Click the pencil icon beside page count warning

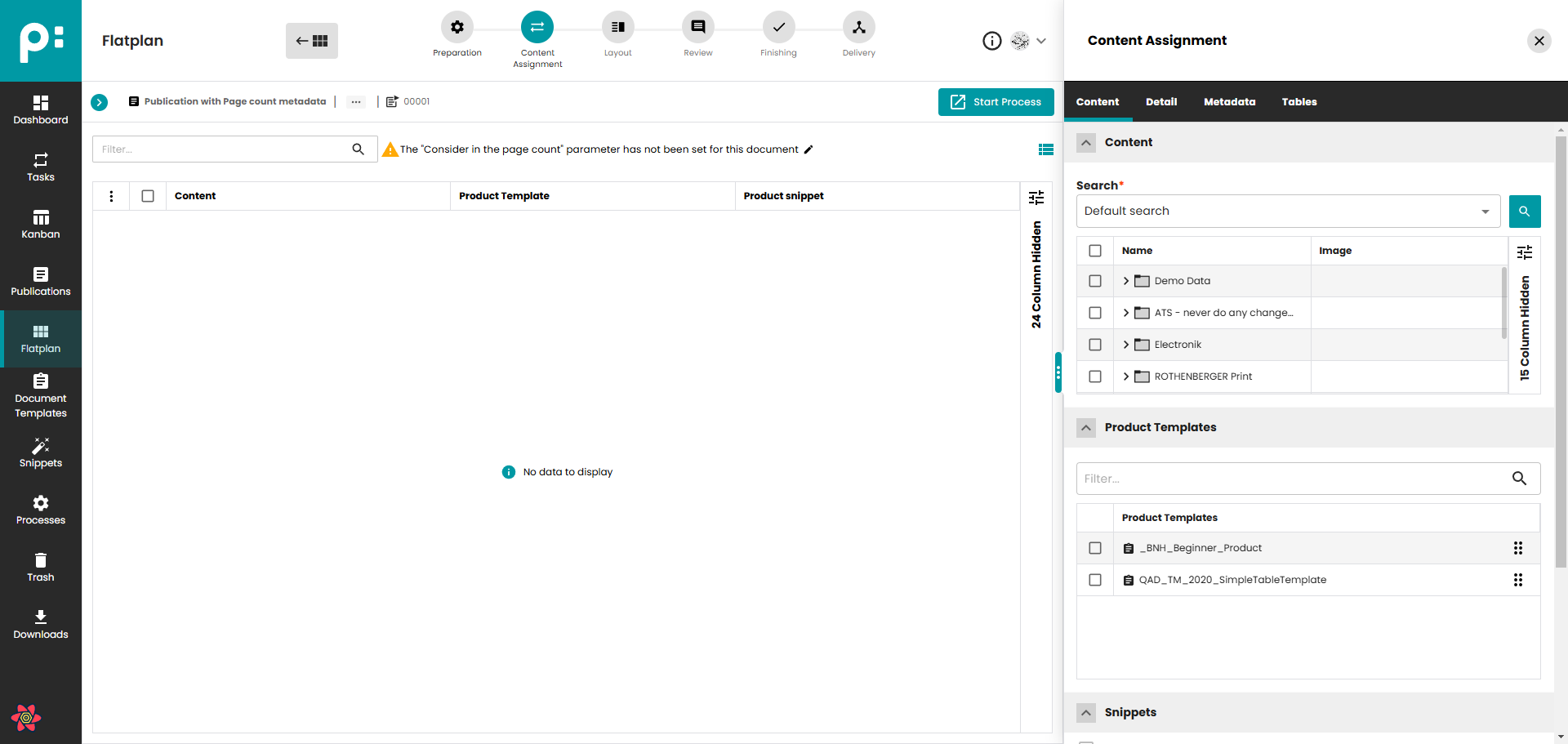click(x=808, y=149)
